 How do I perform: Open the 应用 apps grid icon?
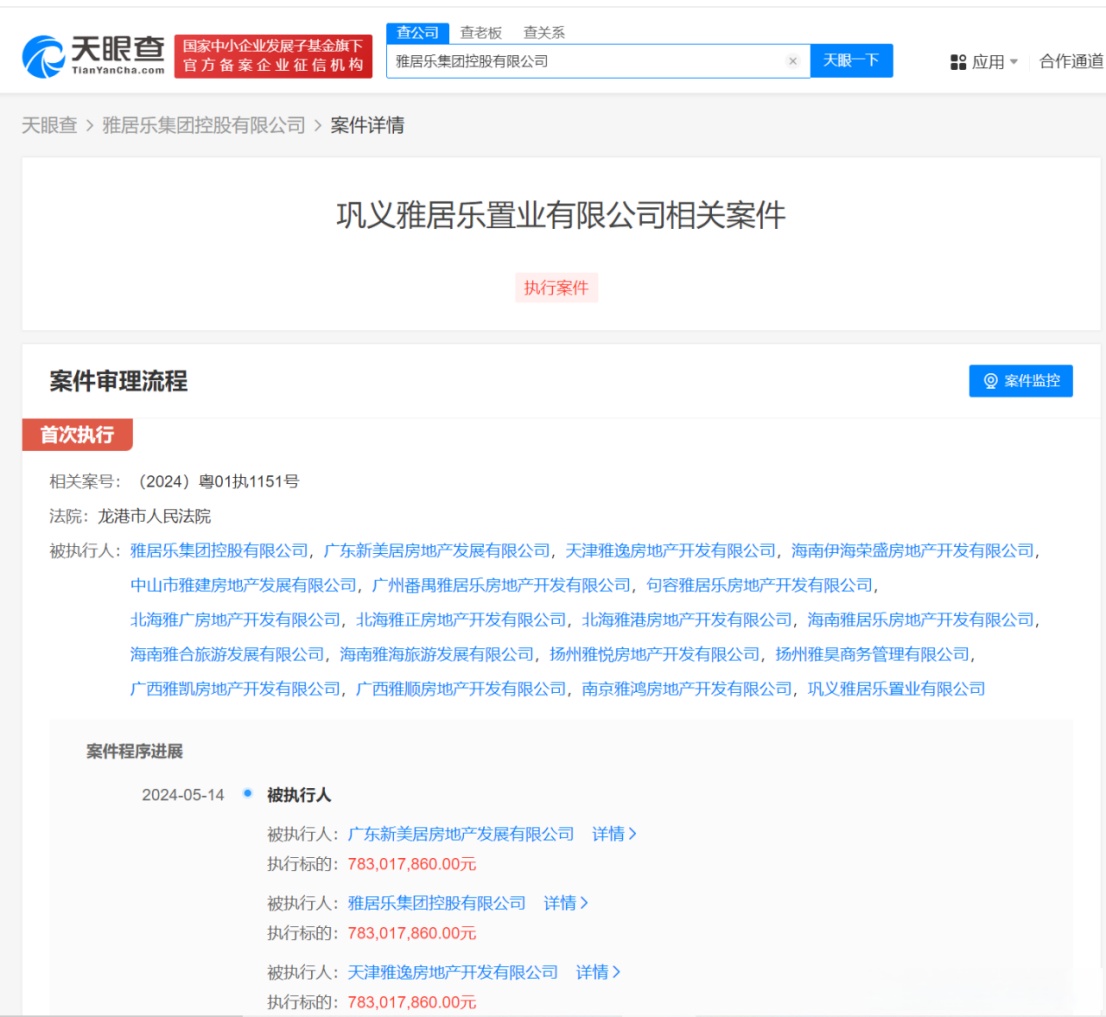[x=958, y=62]
